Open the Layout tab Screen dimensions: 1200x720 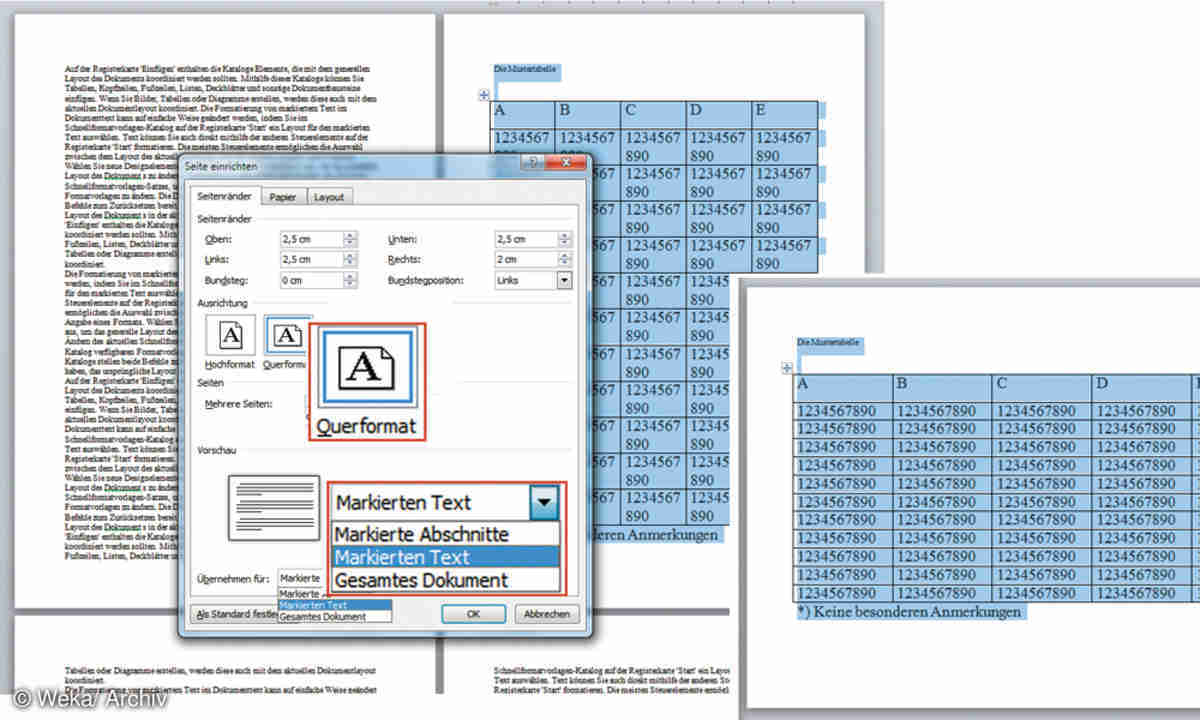(x=328, y=197)
